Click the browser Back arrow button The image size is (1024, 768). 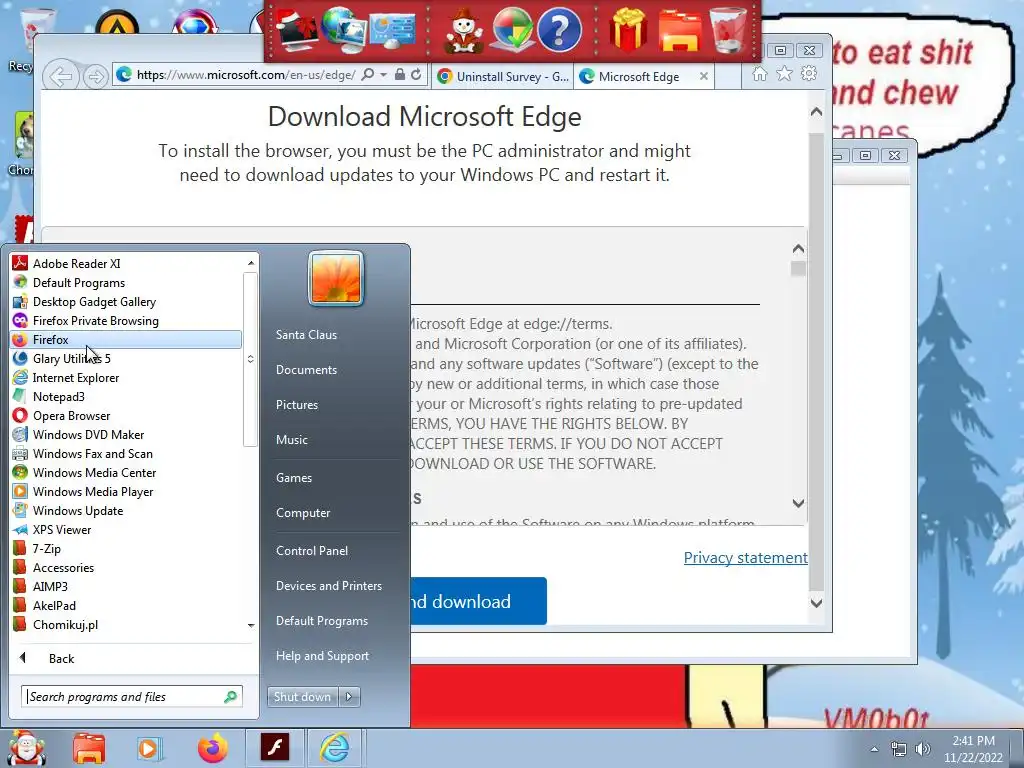pyautogui.click(x=61, y=77)
